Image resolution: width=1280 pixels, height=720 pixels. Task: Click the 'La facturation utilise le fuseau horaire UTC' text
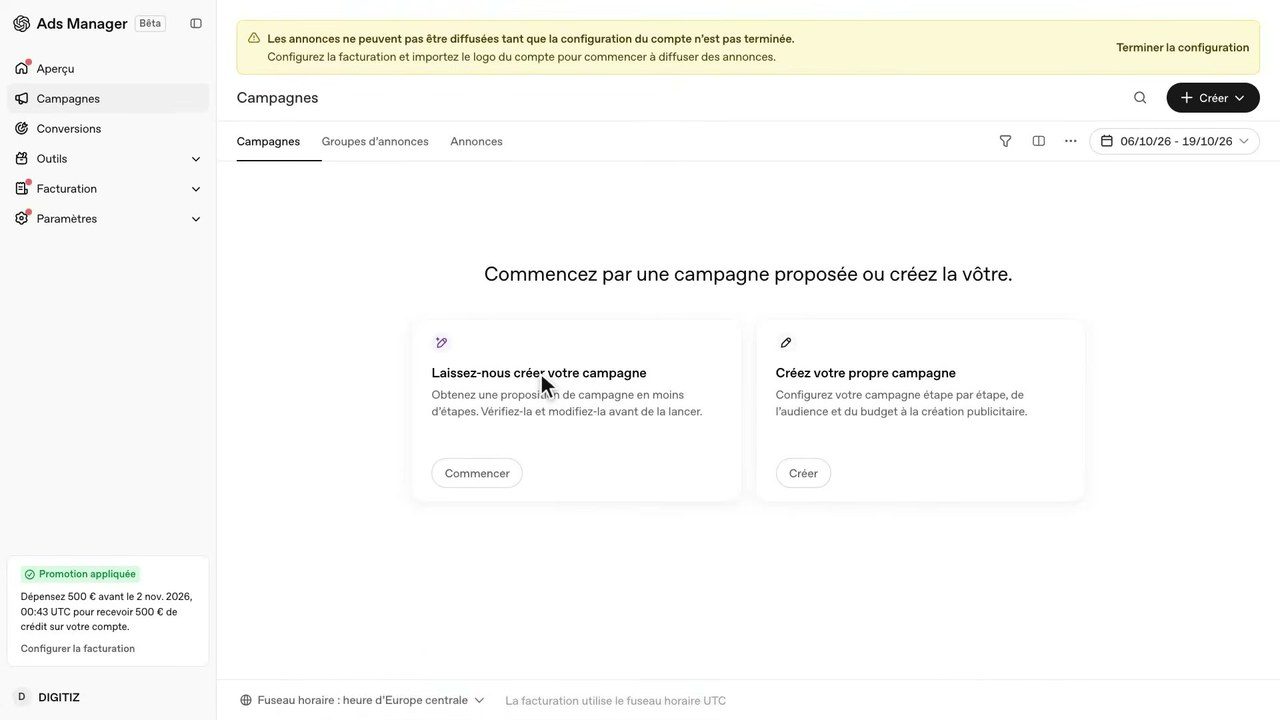[616, 700]
